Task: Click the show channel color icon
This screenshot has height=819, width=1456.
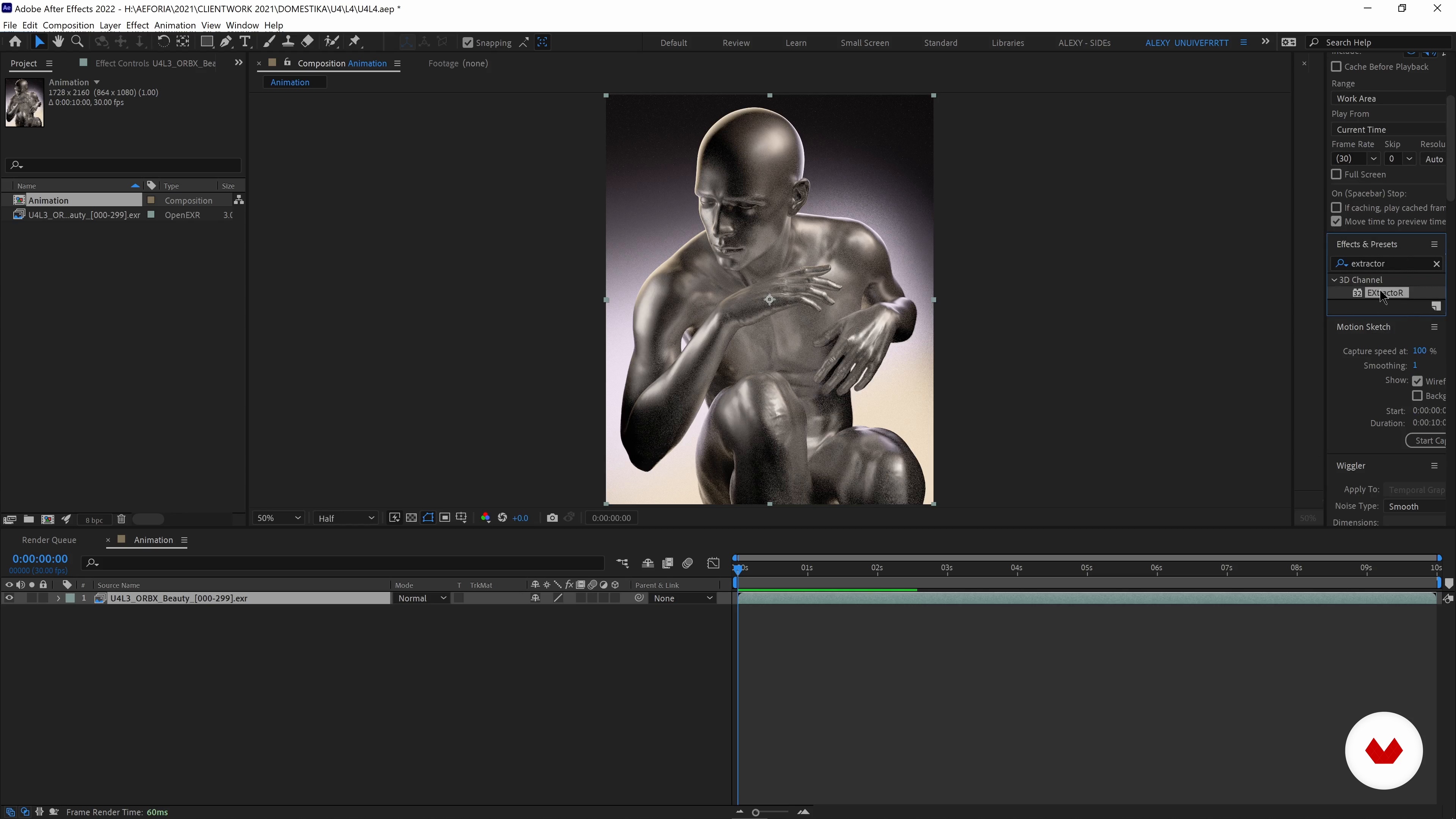Action: coord(485,518)
